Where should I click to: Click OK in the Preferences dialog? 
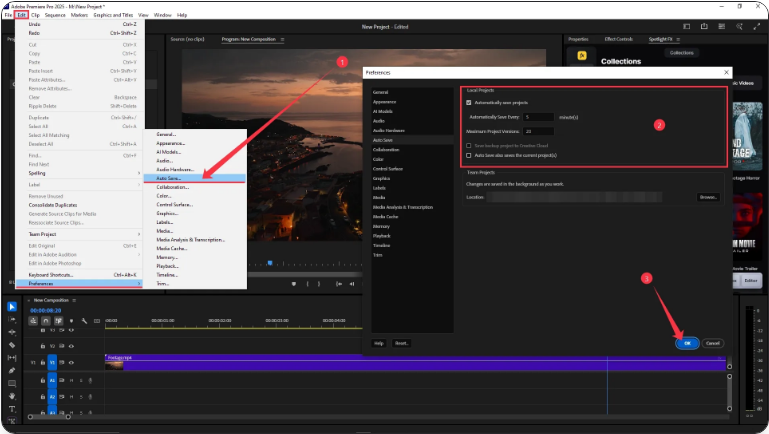686,343
